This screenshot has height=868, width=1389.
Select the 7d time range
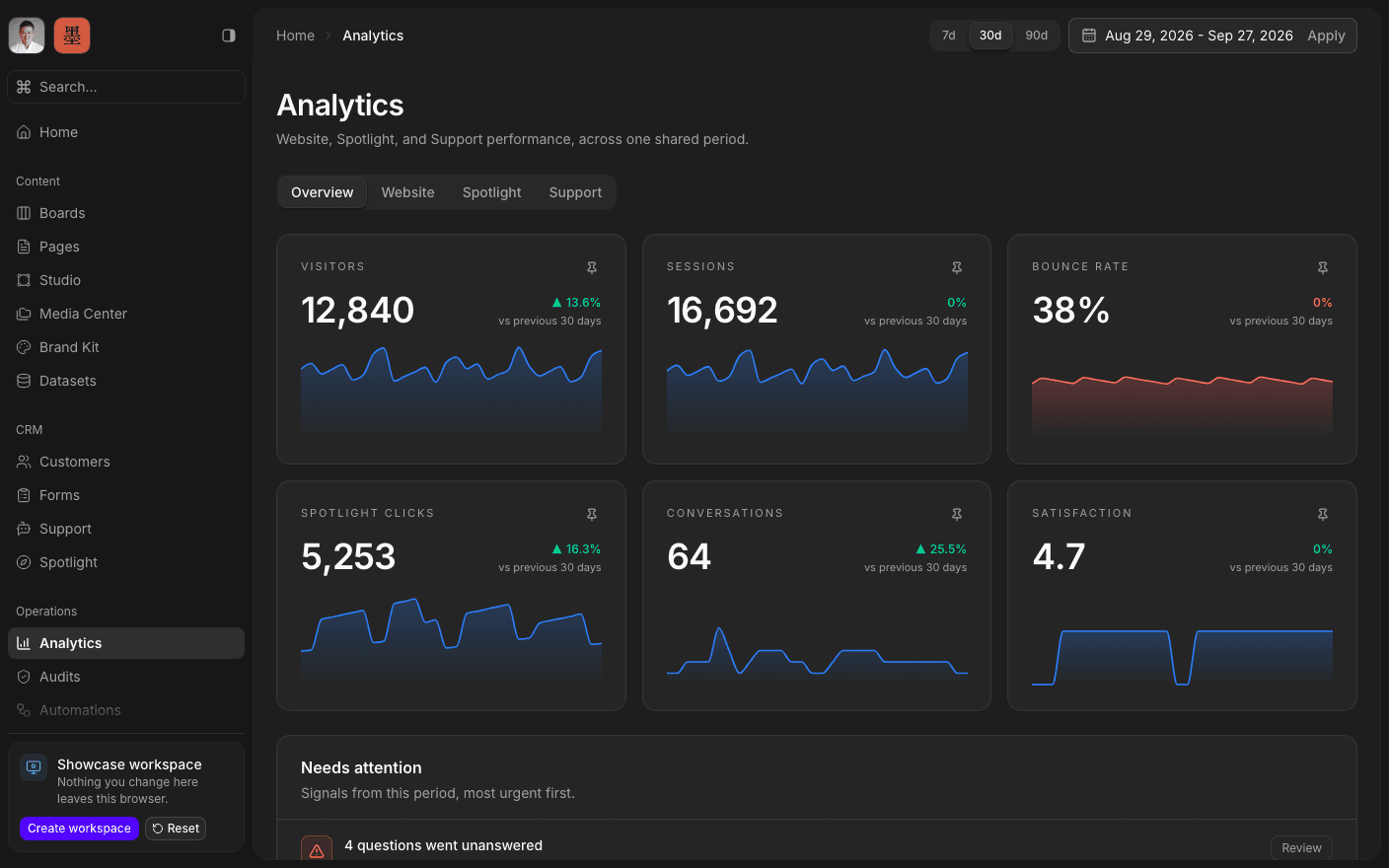pyautogui.click(x=949, y=36)
